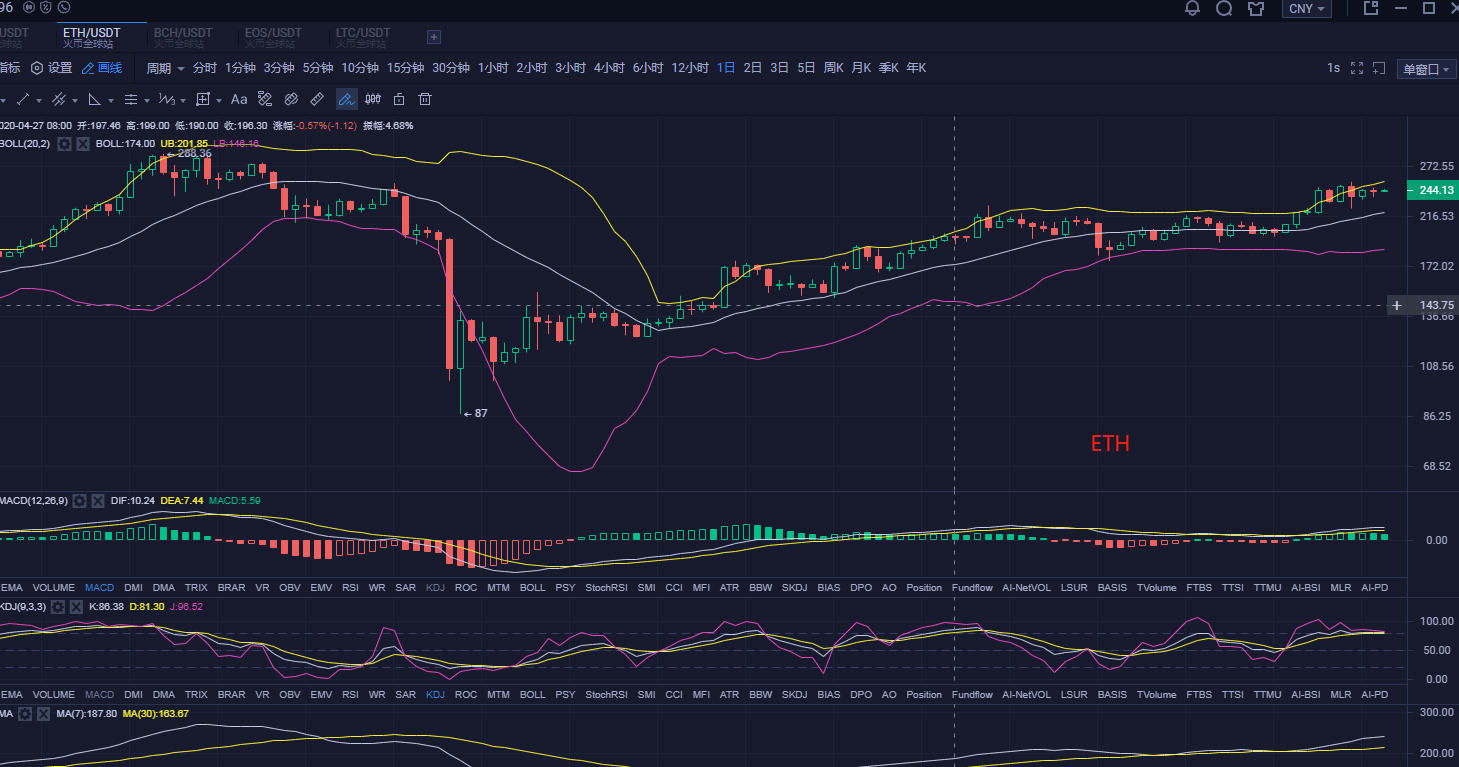Click the plus icon at the price crosshair label
Screen dimensions: 1459x767
click(x=1397, y=305)
